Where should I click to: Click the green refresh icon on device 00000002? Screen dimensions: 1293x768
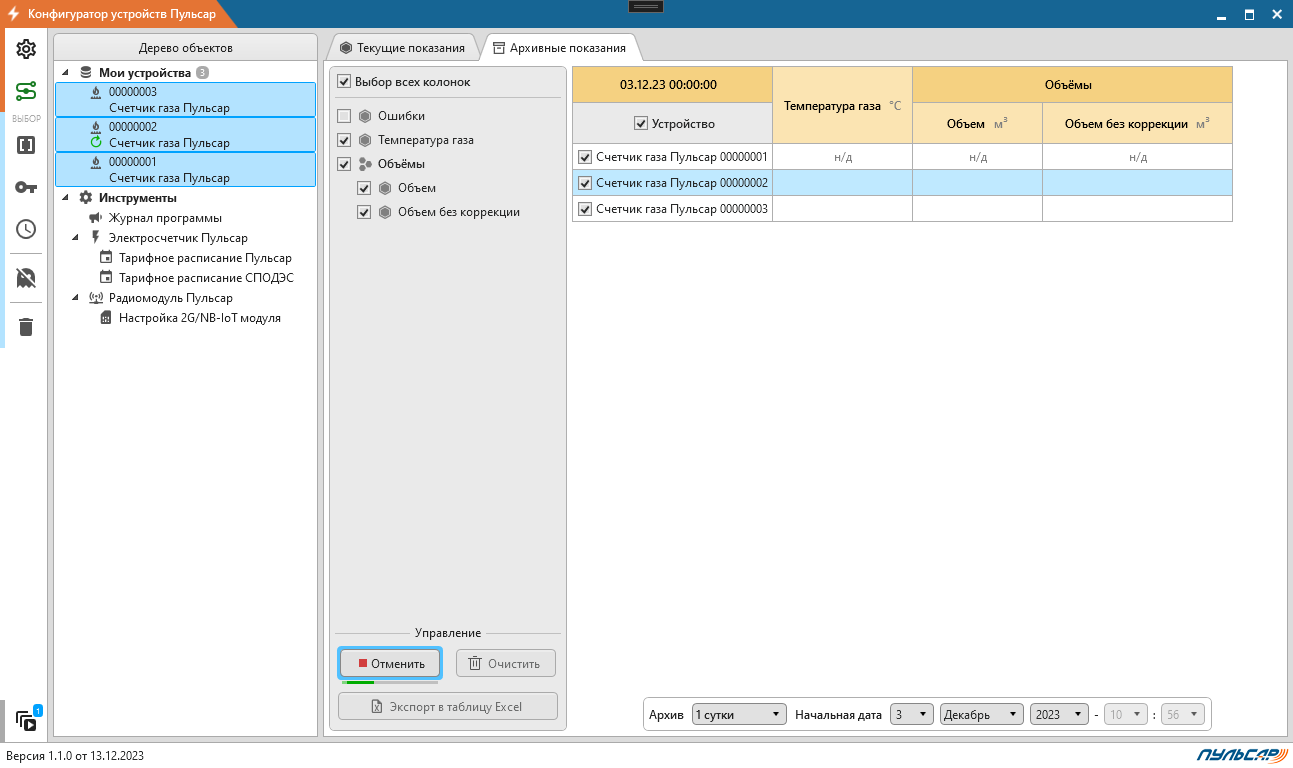tap(96, 143)
